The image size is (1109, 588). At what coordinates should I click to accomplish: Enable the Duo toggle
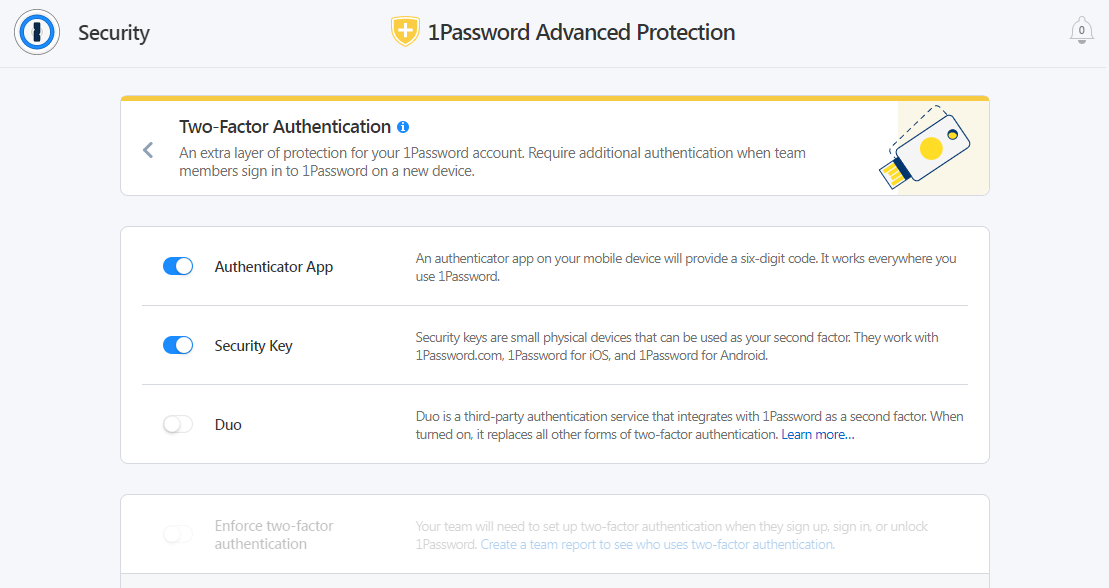tap(178, 425)
